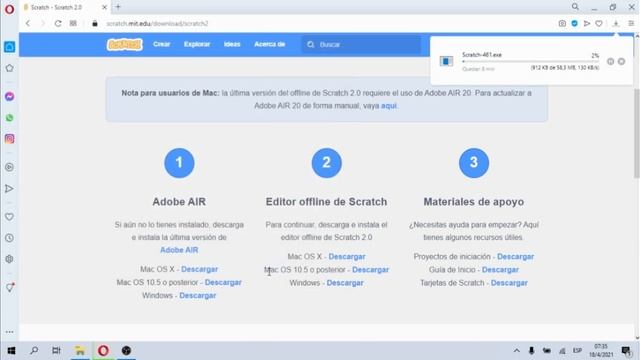Click the Scratch logo
Screen dimensions: 640x360
pyautogui.click(x=124, y=44)
